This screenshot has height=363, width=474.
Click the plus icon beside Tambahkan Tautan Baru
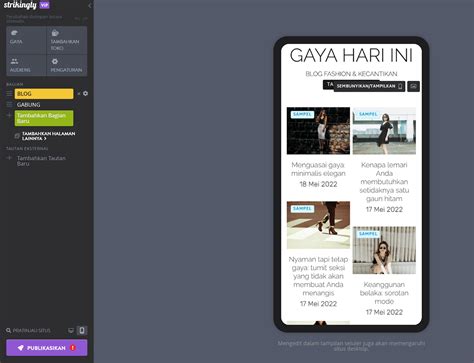click(x=9, y=158)
